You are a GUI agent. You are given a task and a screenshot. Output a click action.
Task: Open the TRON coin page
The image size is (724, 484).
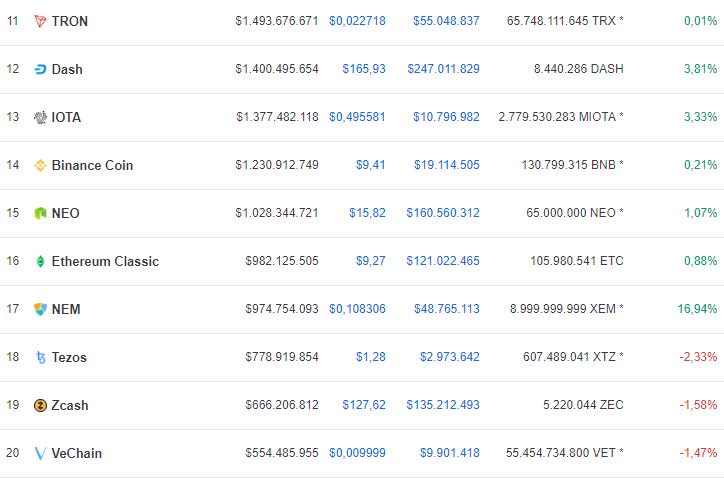(70, 21)
